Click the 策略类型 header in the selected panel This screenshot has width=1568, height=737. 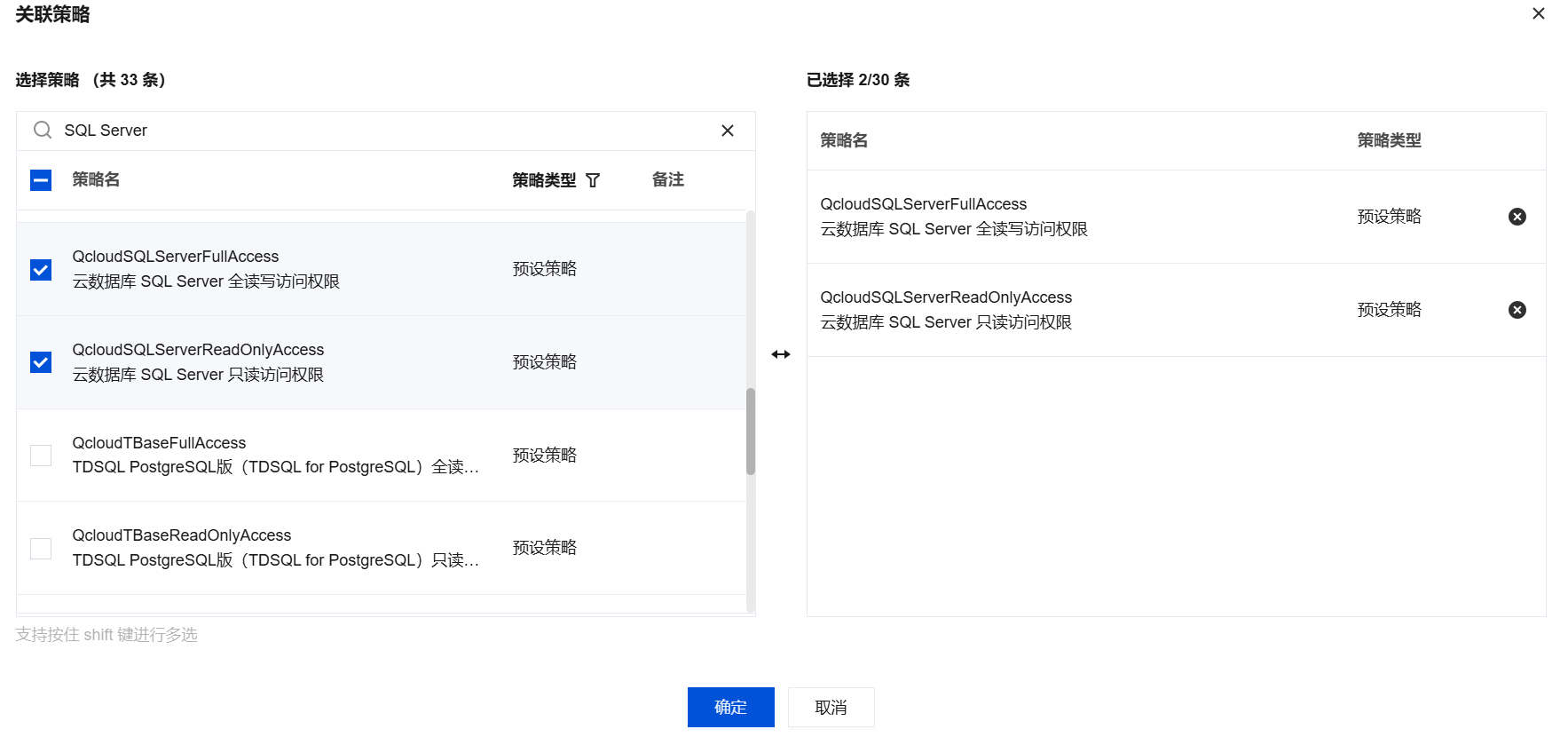coord(1390,140)
